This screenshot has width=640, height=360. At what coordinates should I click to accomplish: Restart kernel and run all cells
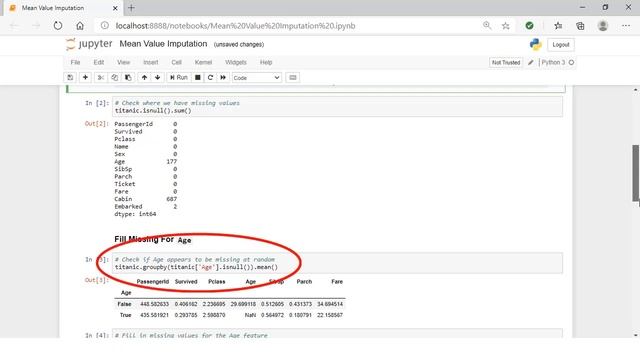pos(223,78)
